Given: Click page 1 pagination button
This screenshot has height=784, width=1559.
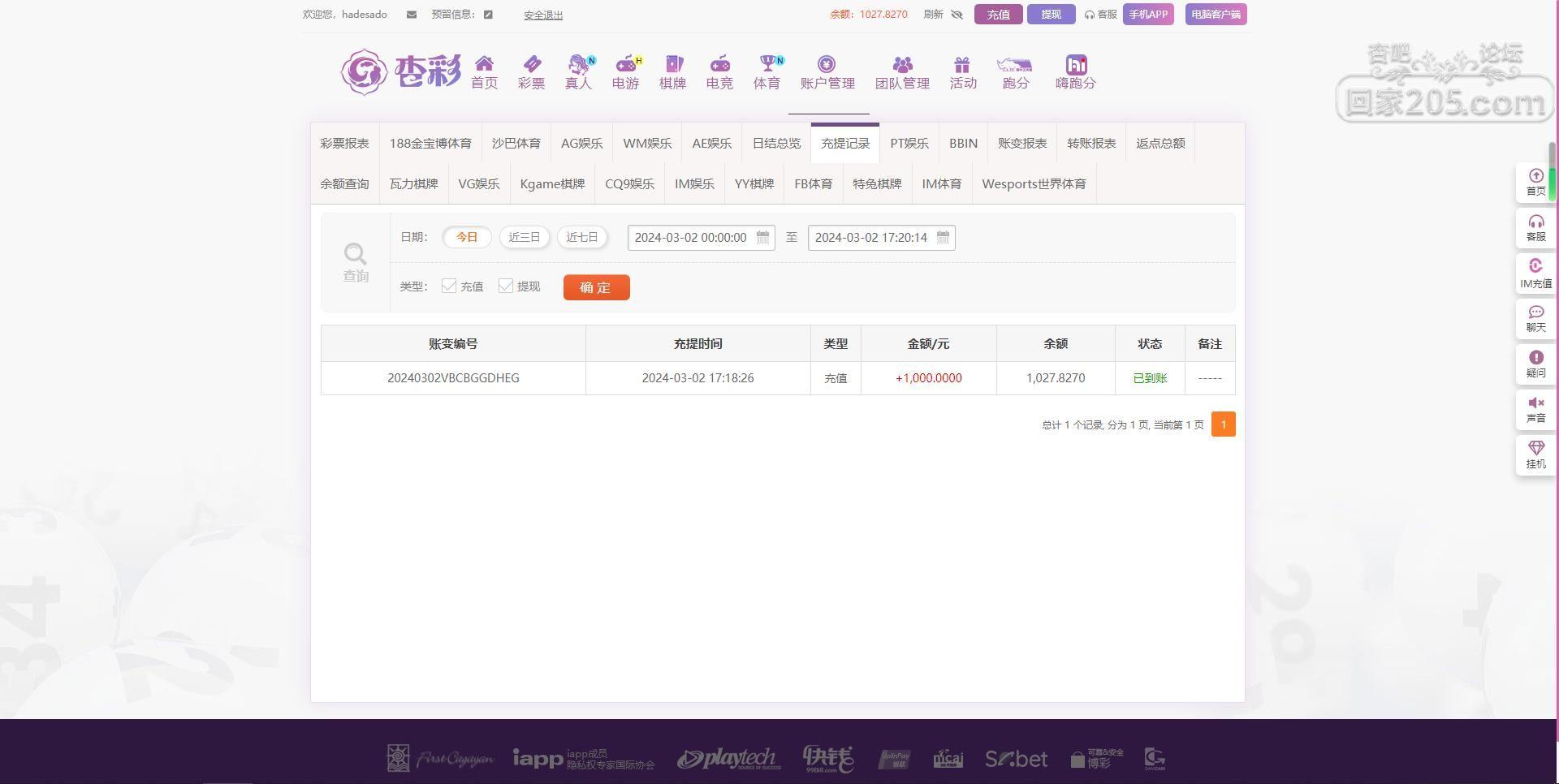Looking at the screenshot, I should (1223, 424).
